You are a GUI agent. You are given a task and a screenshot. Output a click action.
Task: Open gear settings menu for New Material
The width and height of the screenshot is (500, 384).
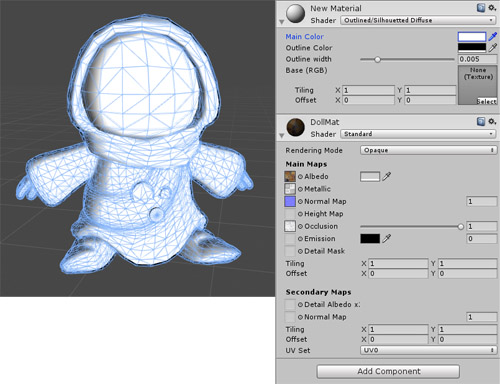492,8
